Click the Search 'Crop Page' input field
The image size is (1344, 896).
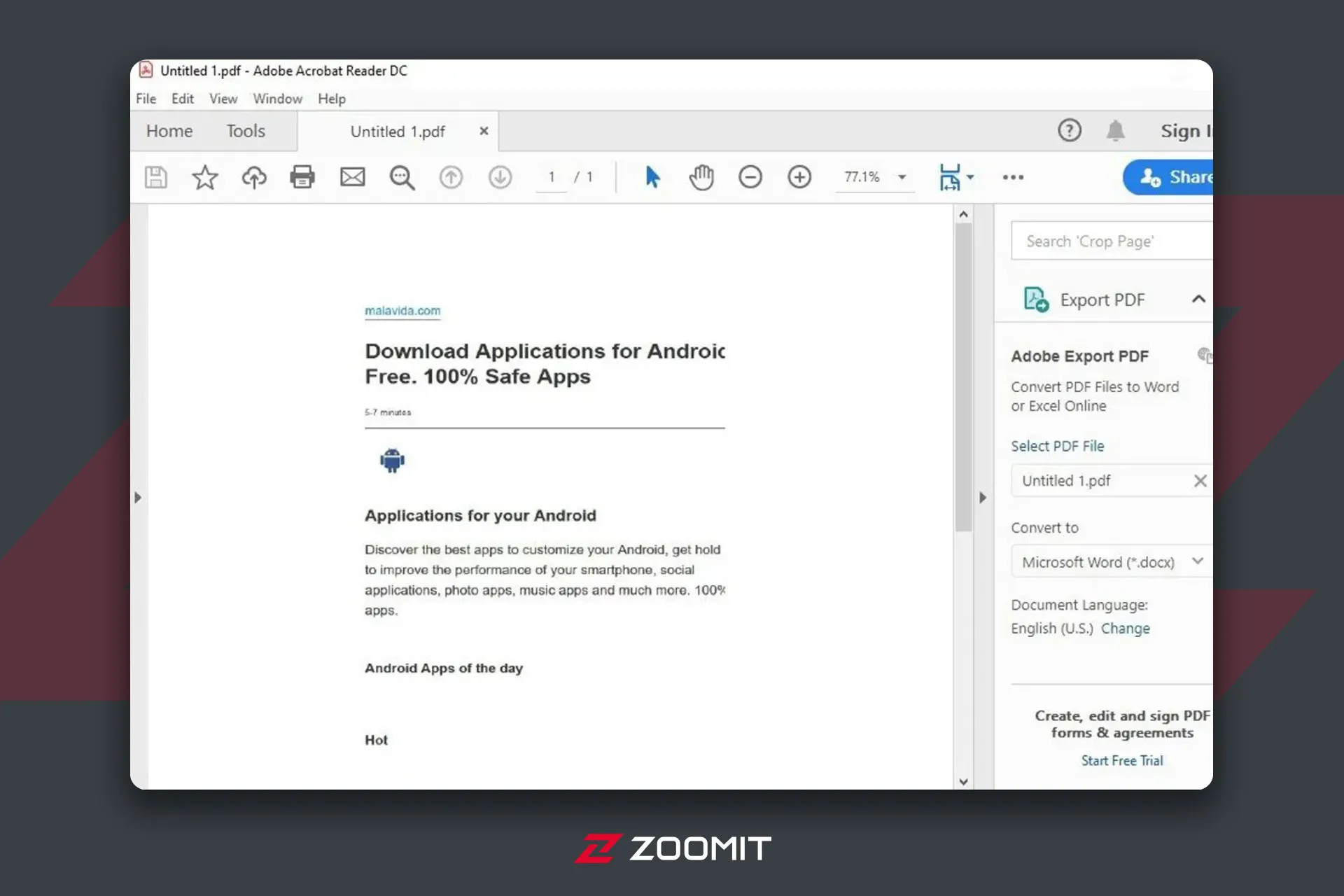[1112, 241]
